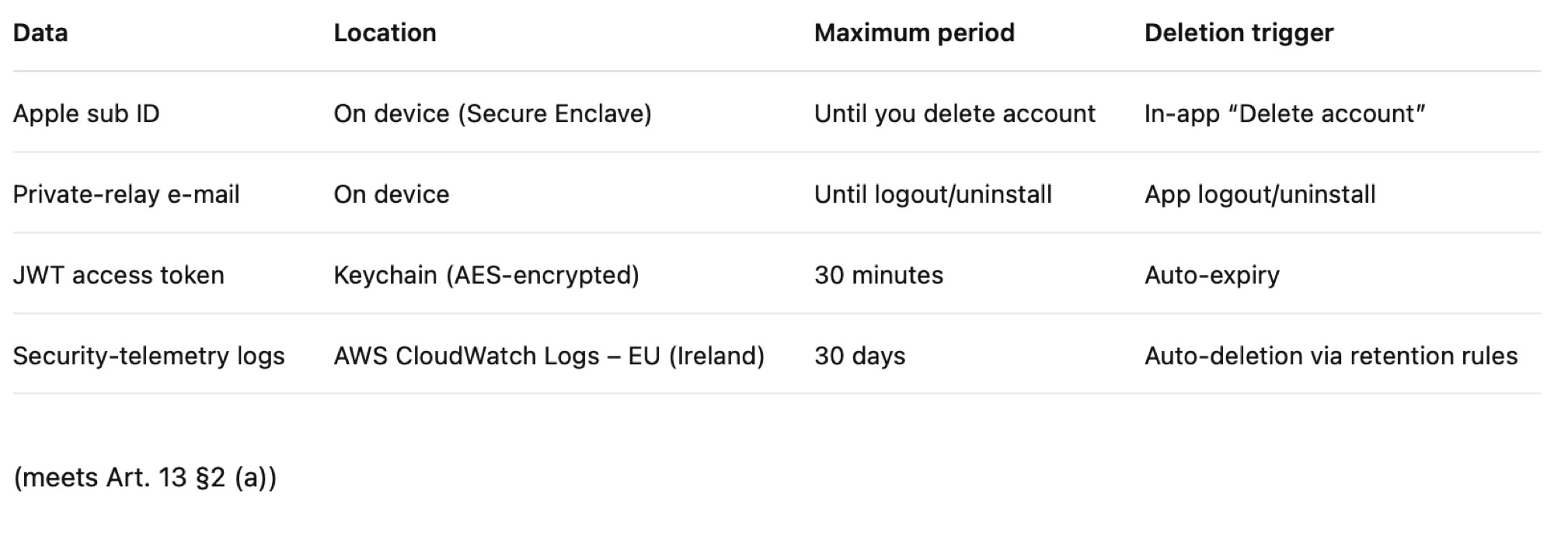
Task: Select the Private-relay e-mail cell
Action: (x=126, y=194)
